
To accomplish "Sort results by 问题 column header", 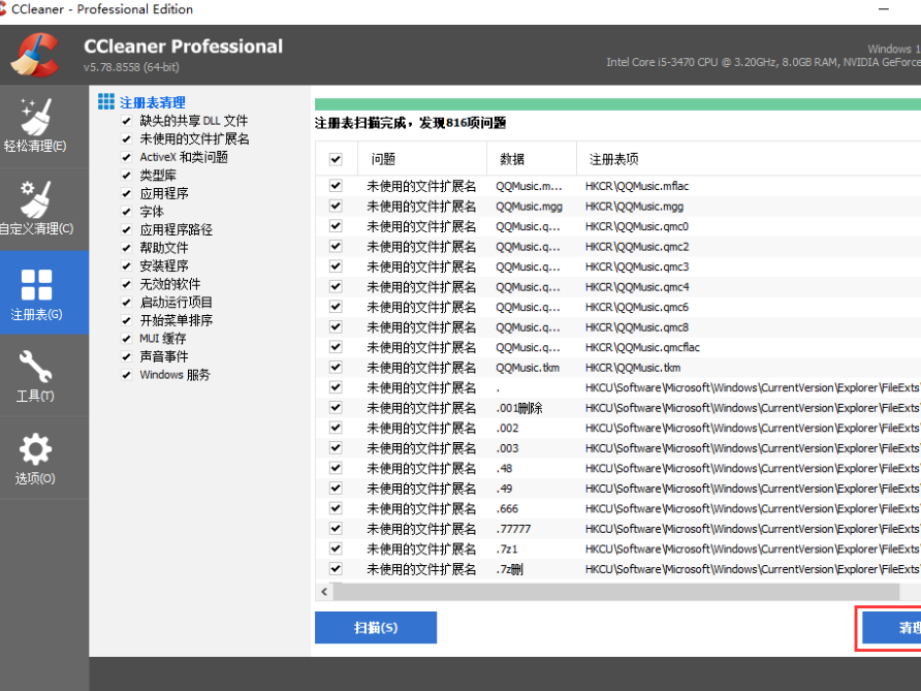I will 422,159.
